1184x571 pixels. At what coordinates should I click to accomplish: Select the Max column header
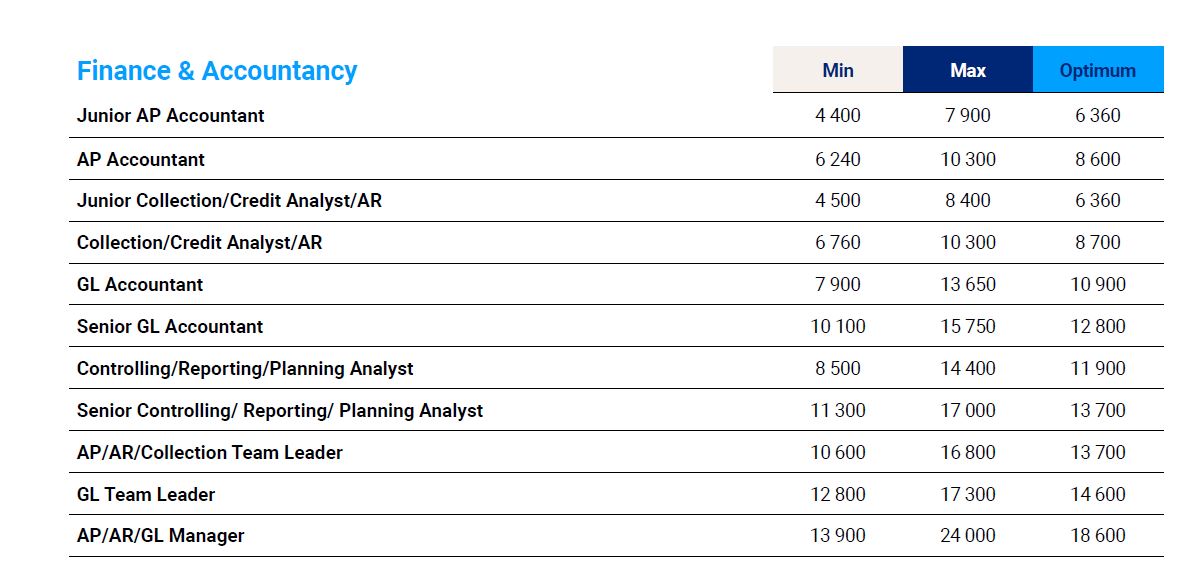(x=968, y=70)
